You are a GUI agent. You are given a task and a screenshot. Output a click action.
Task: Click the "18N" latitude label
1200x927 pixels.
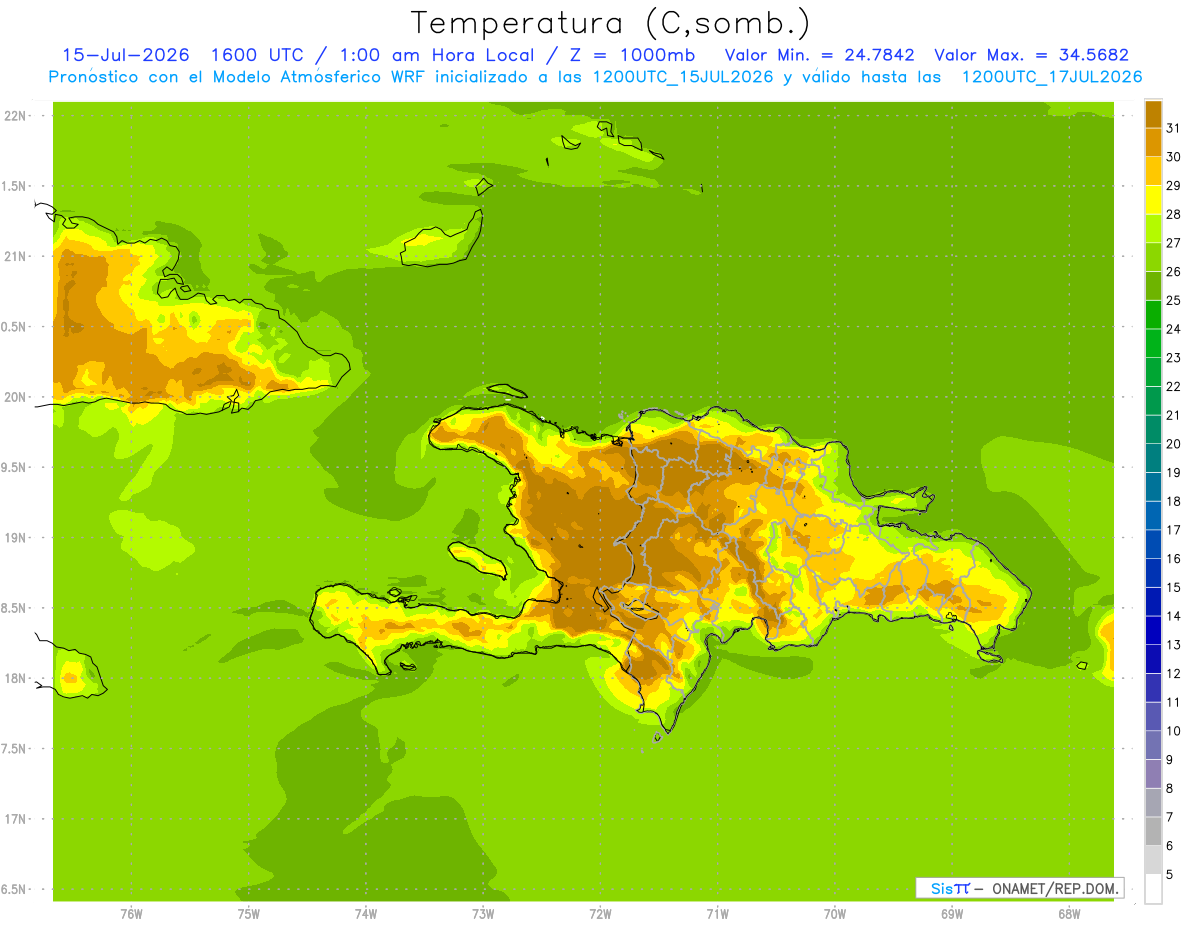17,679
